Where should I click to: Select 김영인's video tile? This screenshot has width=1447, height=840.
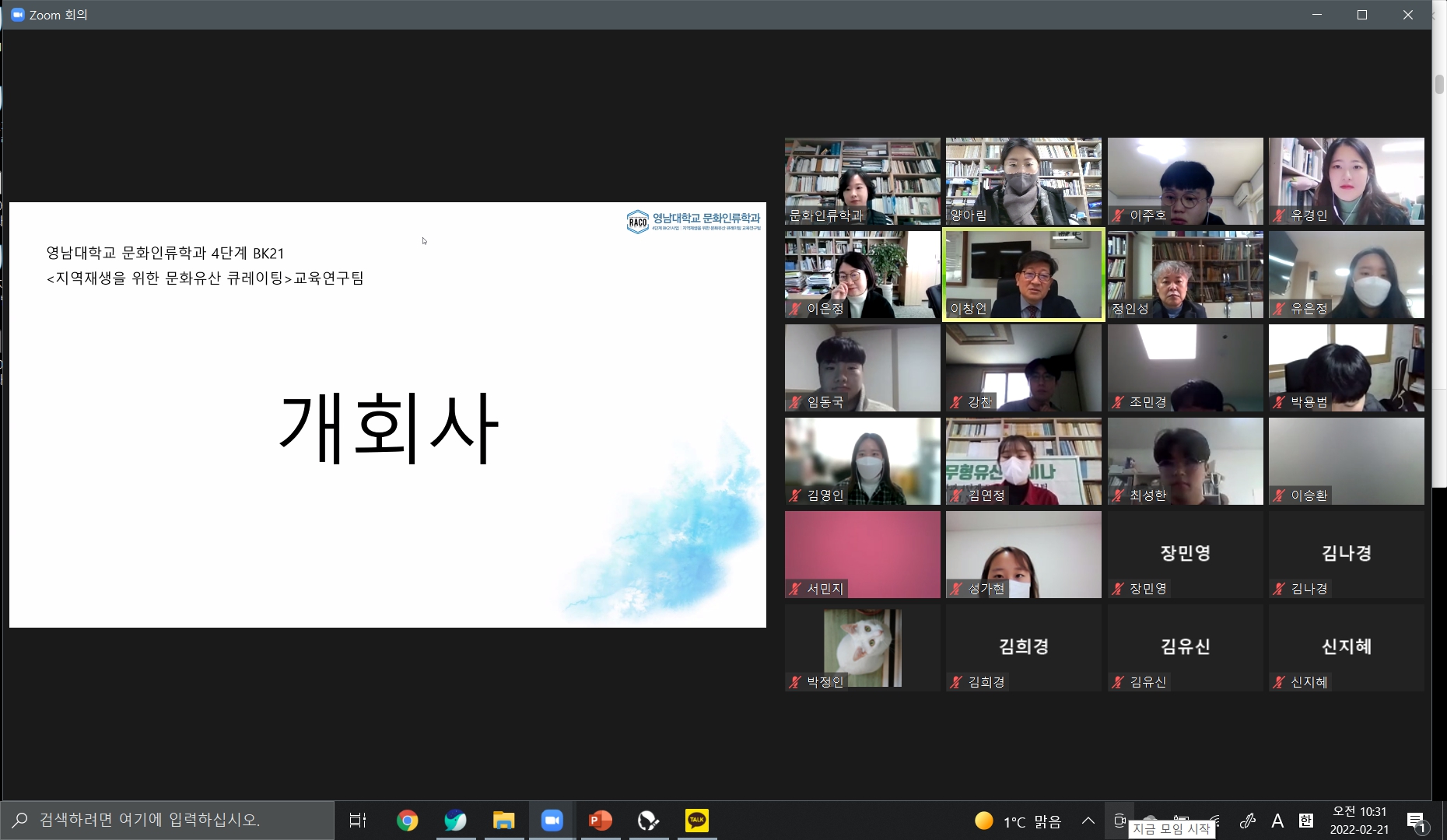tap(862, 461)
